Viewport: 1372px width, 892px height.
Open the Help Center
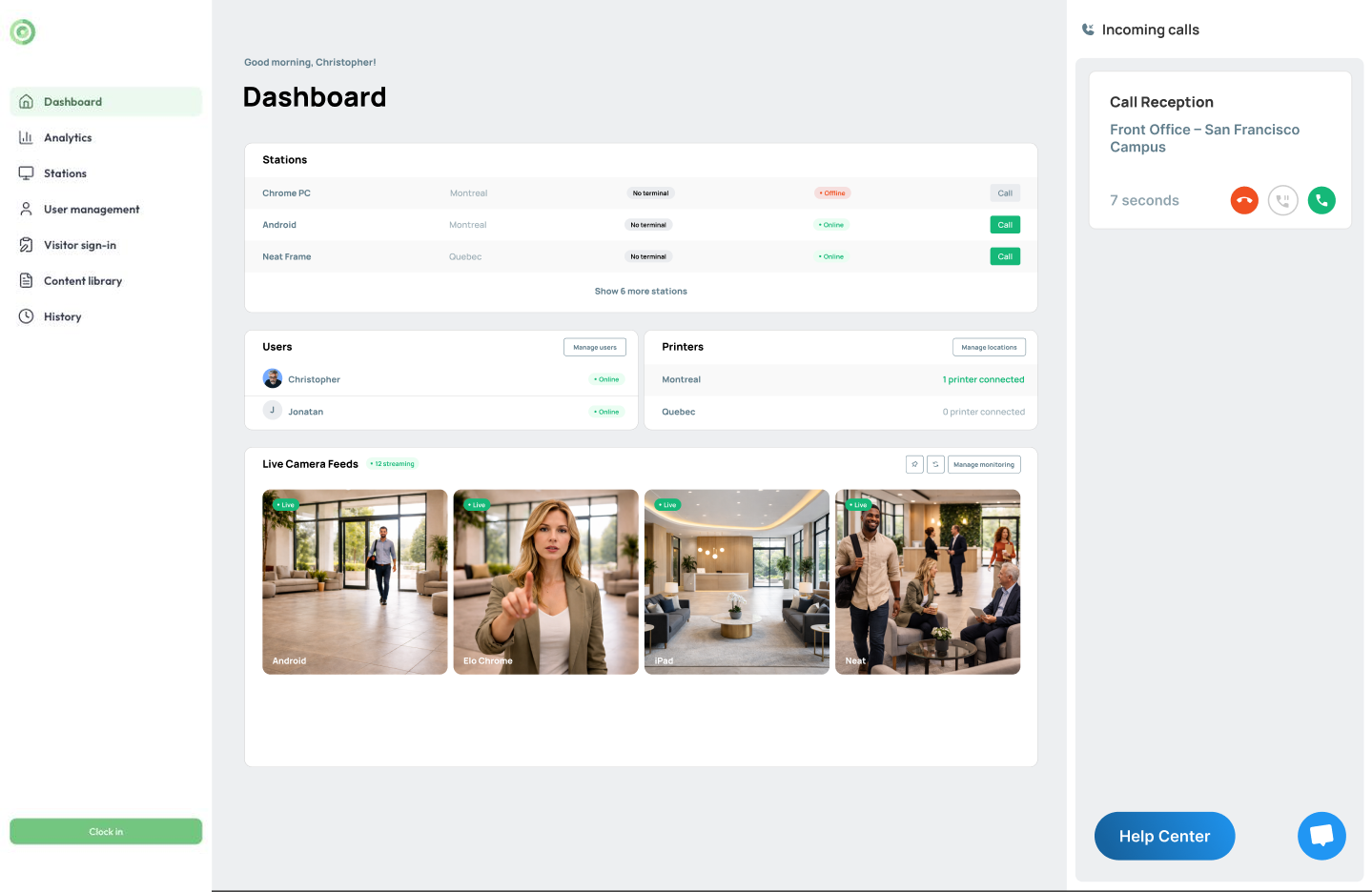1164,836
